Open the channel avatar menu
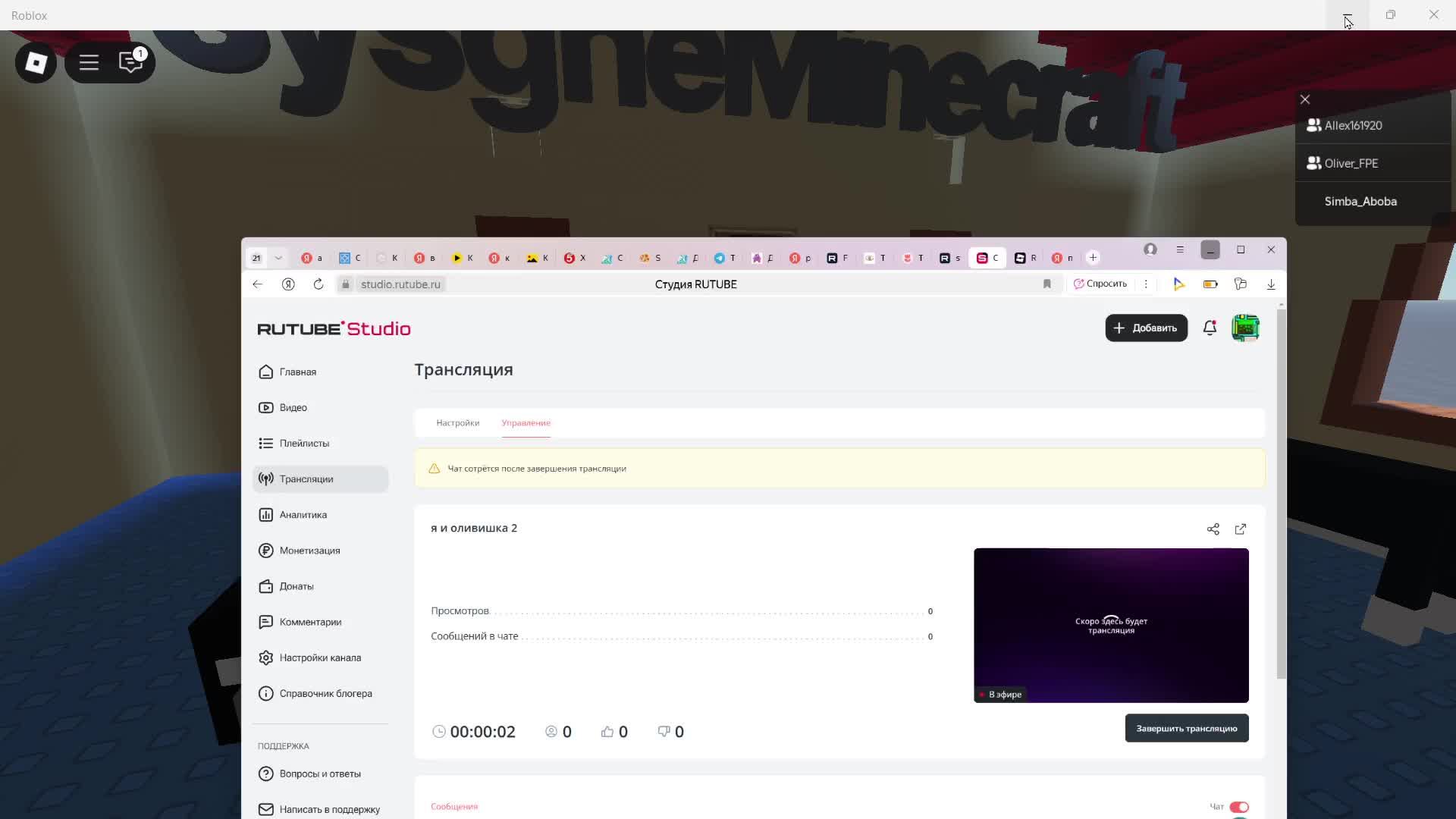The height and width of the screenshot is (819, 1456). (x=1245, y=328)
